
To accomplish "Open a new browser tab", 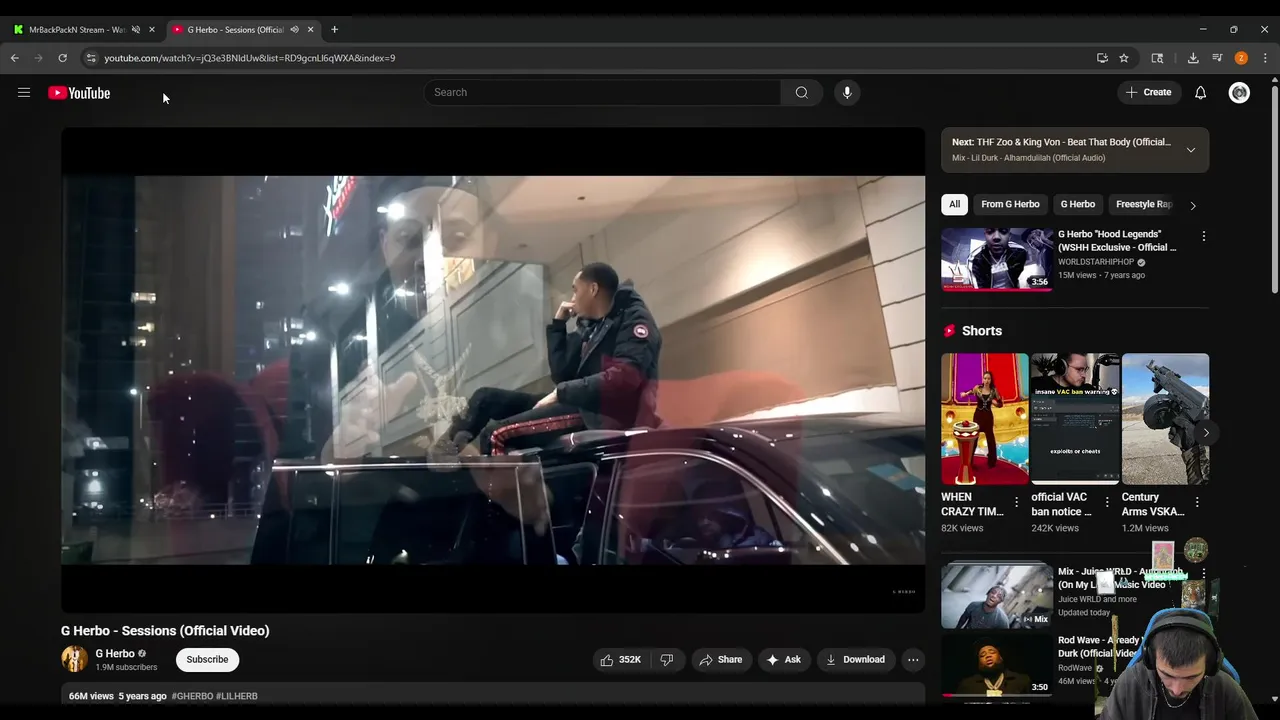I will tap(334, 30).
